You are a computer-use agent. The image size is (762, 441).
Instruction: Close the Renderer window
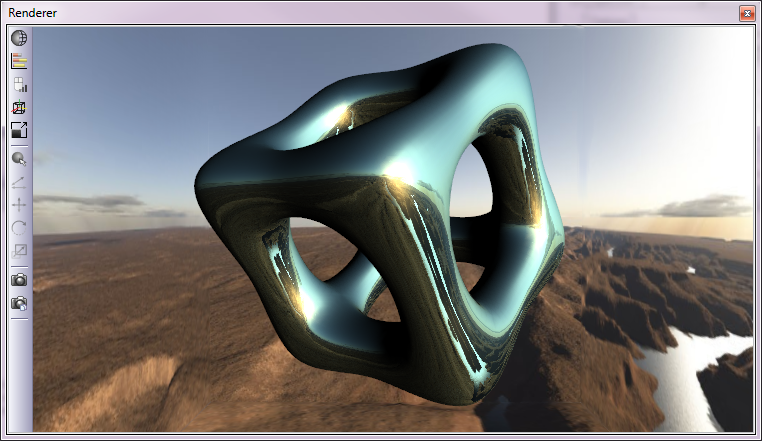coord(746,13)
